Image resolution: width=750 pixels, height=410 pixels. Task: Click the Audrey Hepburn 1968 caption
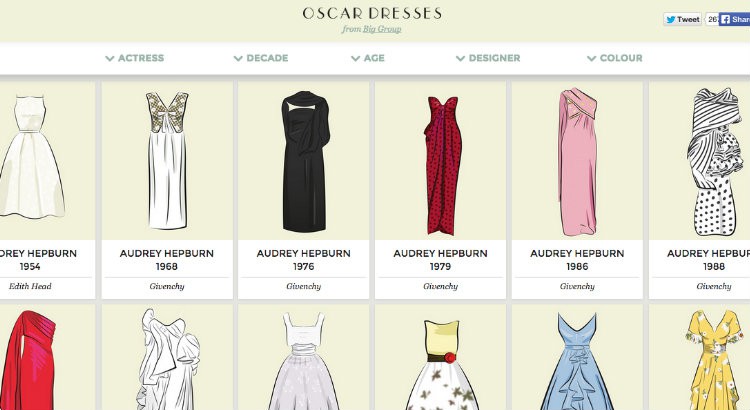click(167, 260)
